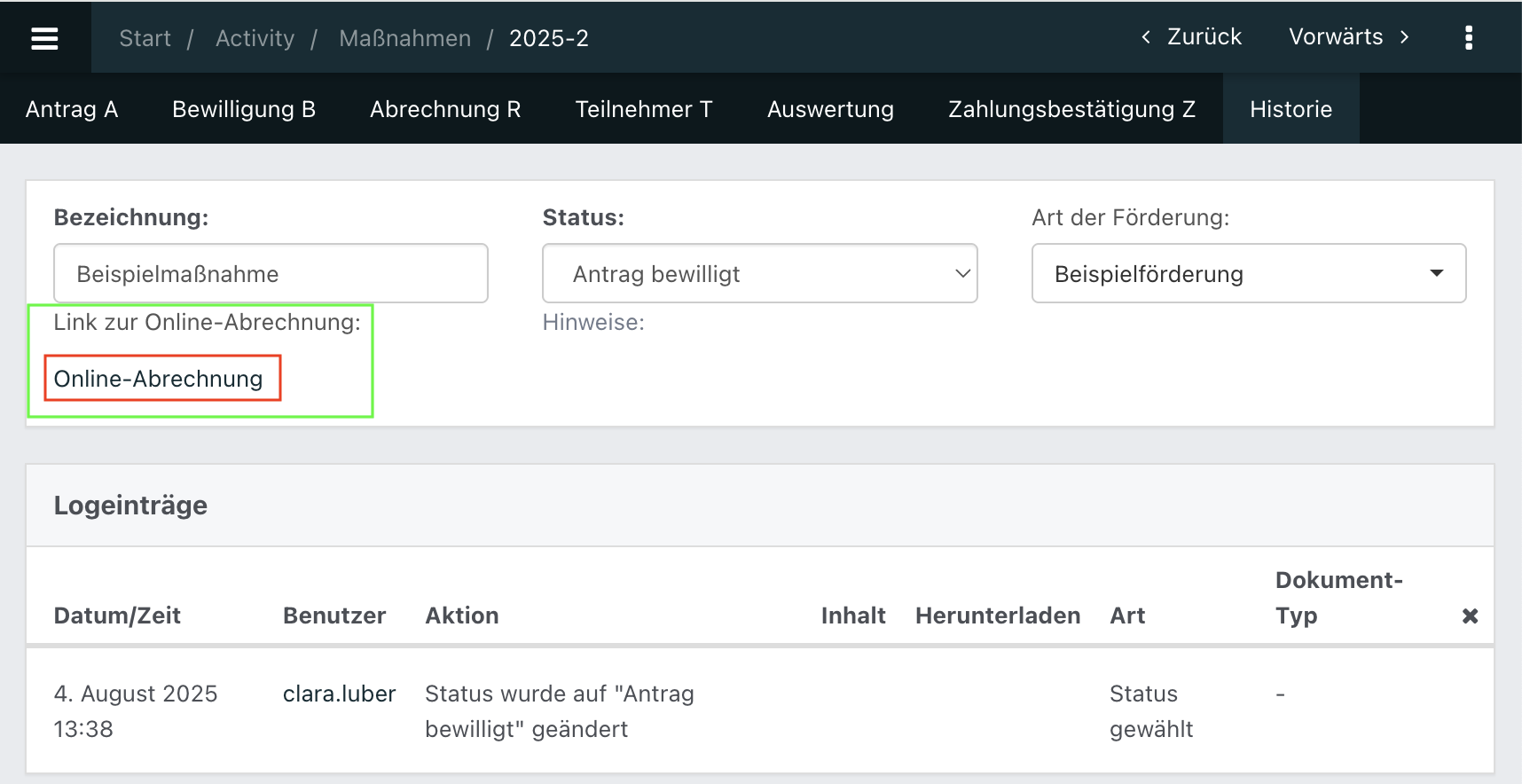Viewport: 1522px width, 784px height.
Task: Open the Bewilligung B tab
Action: (x=244, y=109)
